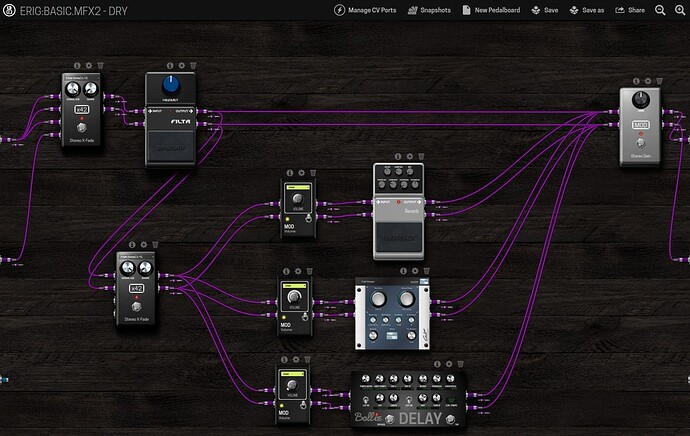690x436 pixels.
Task: Delete the Stereo Gain plugin via trash icon
Action: (x=659, y=80)
